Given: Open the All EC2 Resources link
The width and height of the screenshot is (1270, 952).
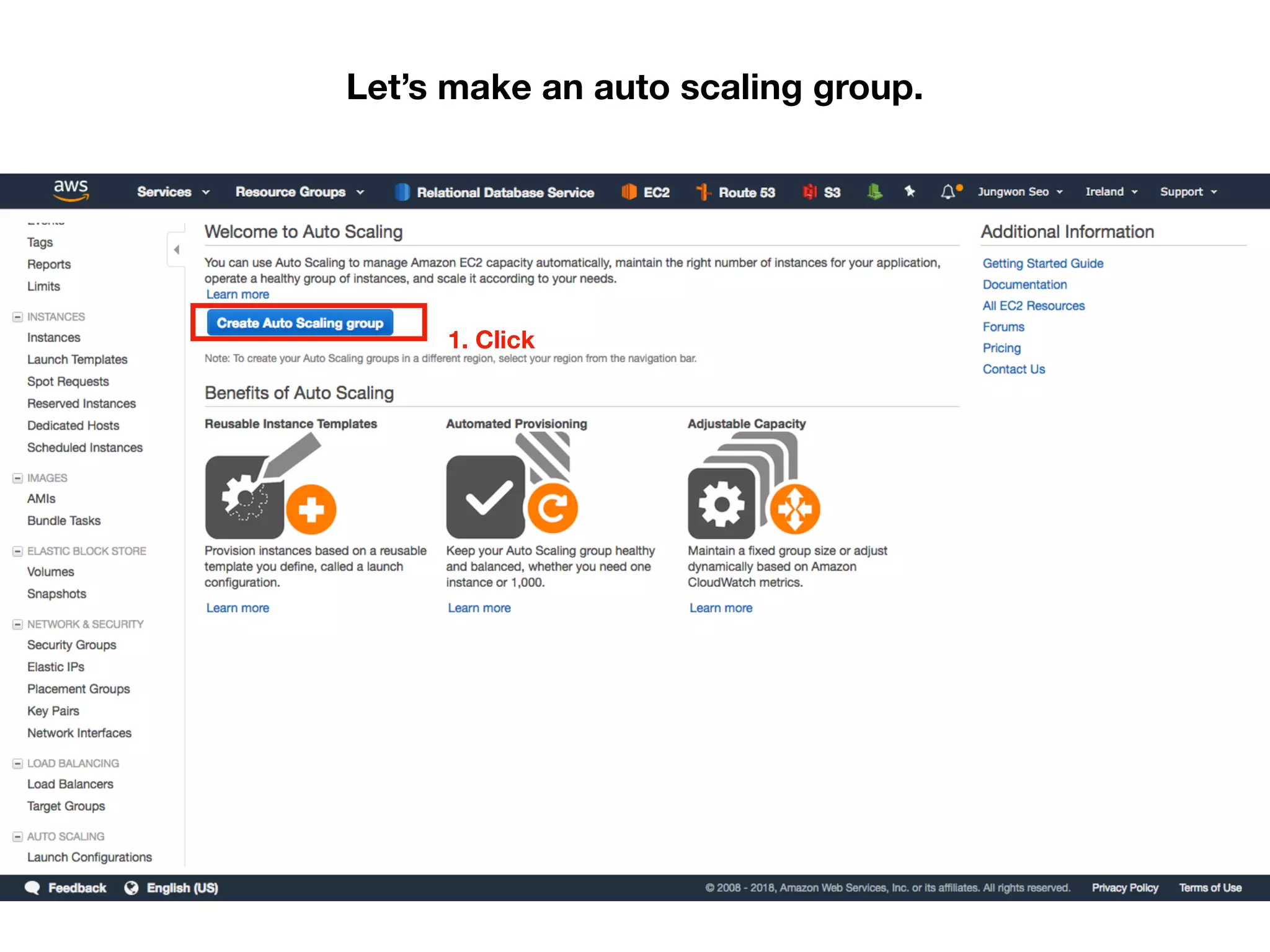Looking at the screenshot, I should coord(1034,306).
